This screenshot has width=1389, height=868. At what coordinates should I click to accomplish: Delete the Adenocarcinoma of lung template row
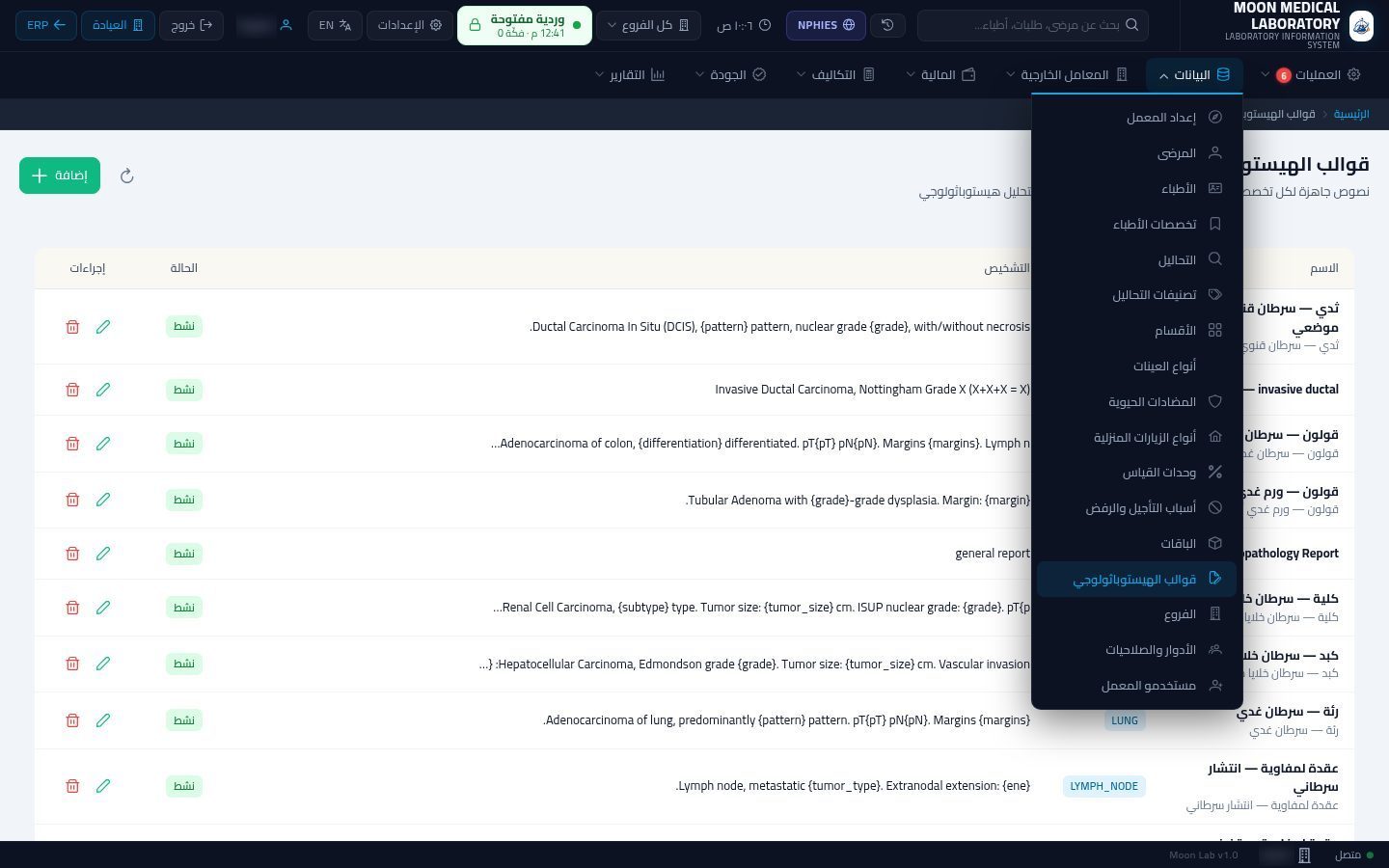[x=72, y=720]
